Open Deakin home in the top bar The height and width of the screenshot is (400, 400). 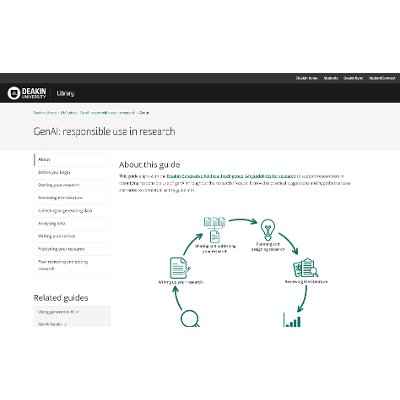tap(307, 78)
